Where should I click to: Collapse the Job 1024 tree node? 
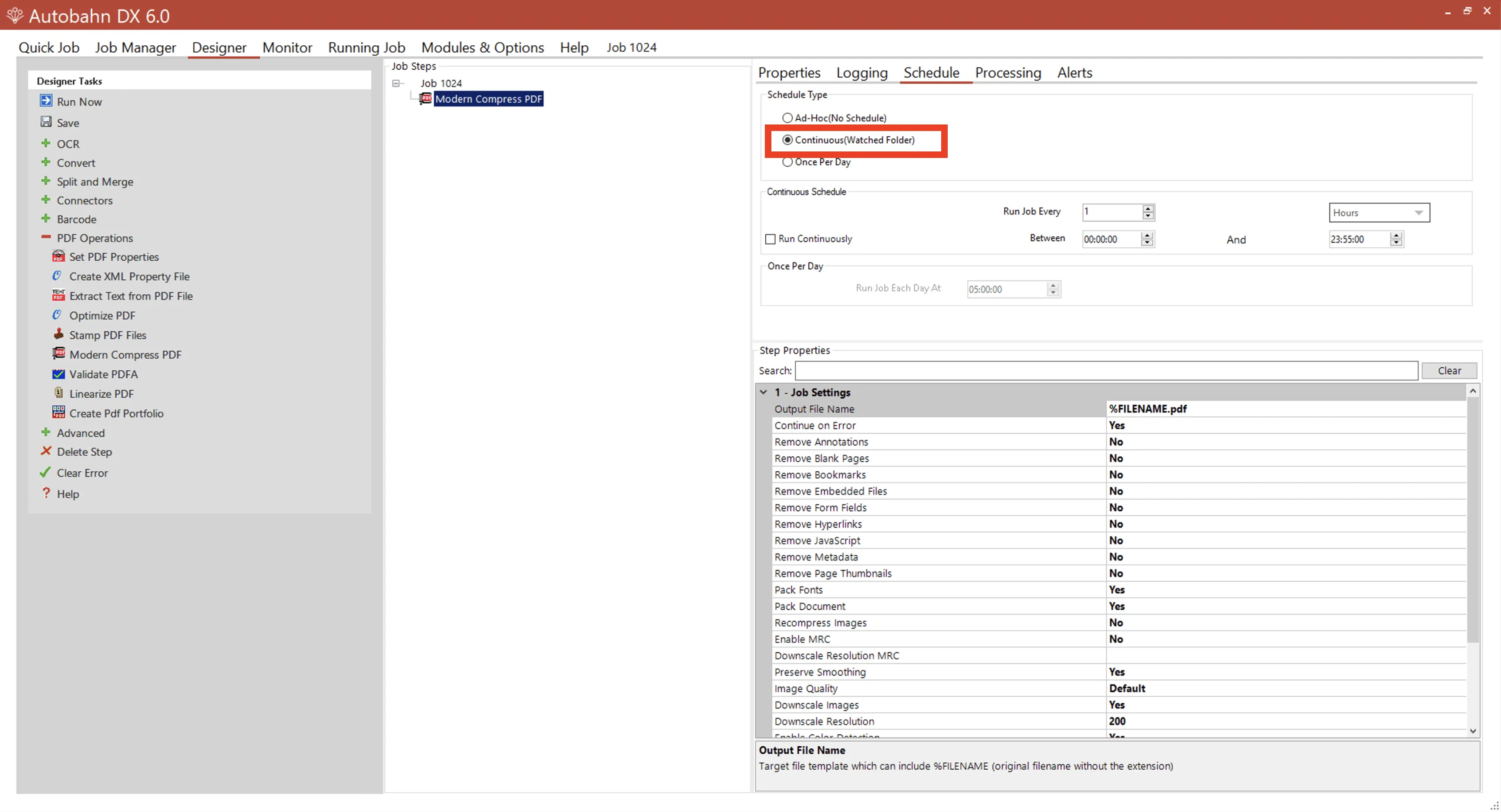click(x=396, y=83)
